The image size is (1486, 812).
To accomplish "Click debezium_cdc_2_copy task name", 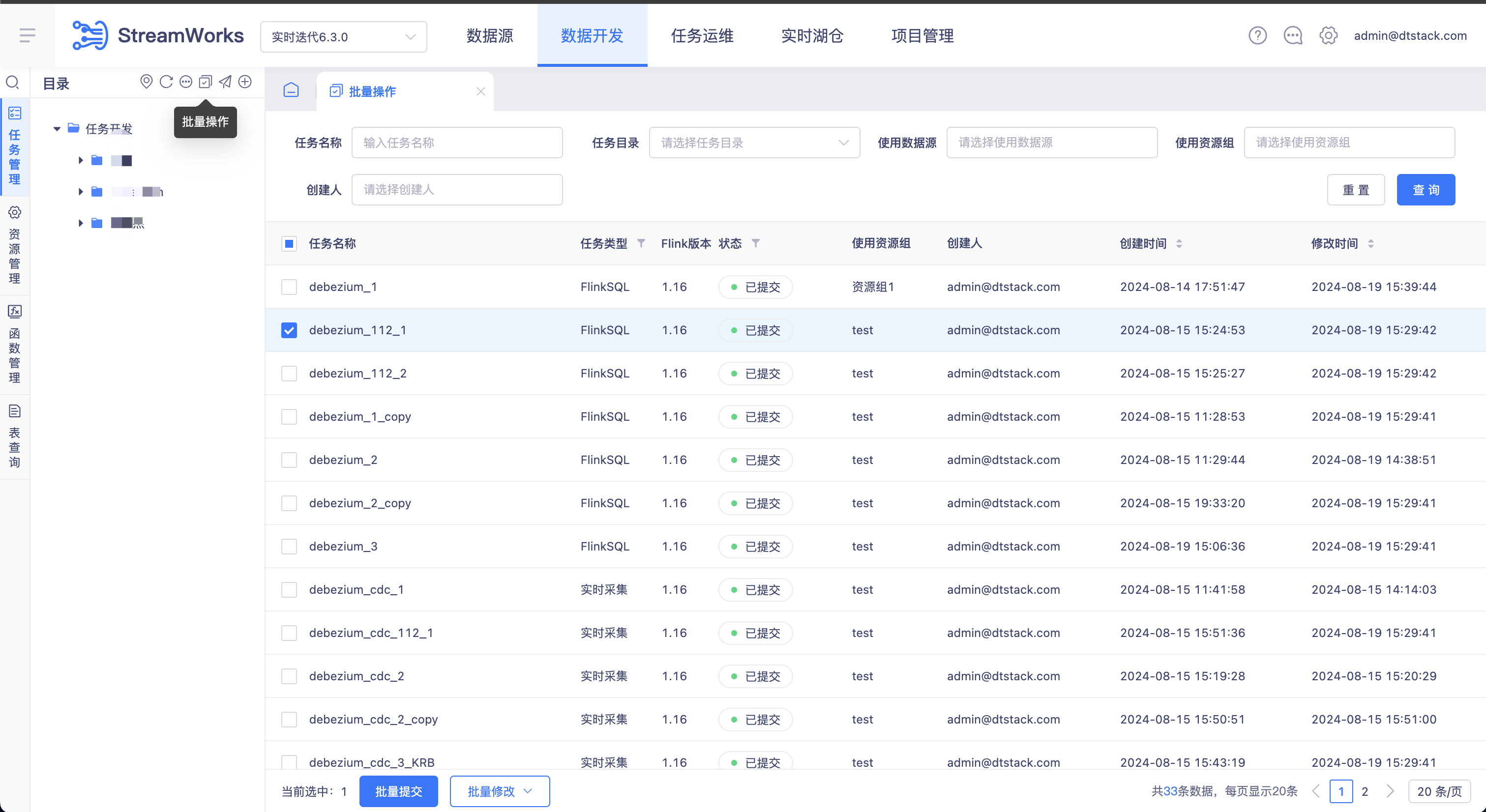I will pos(373,719).
